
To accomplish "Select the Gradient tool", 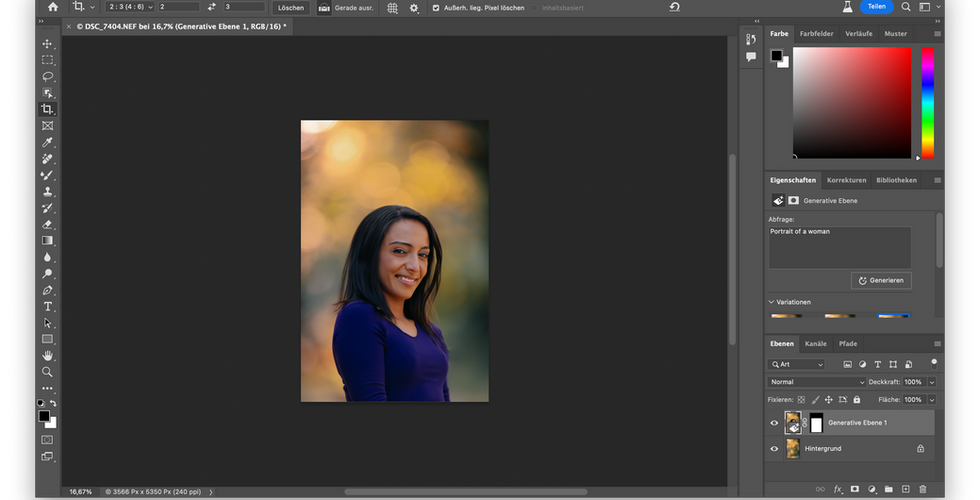I will (47, 241).
